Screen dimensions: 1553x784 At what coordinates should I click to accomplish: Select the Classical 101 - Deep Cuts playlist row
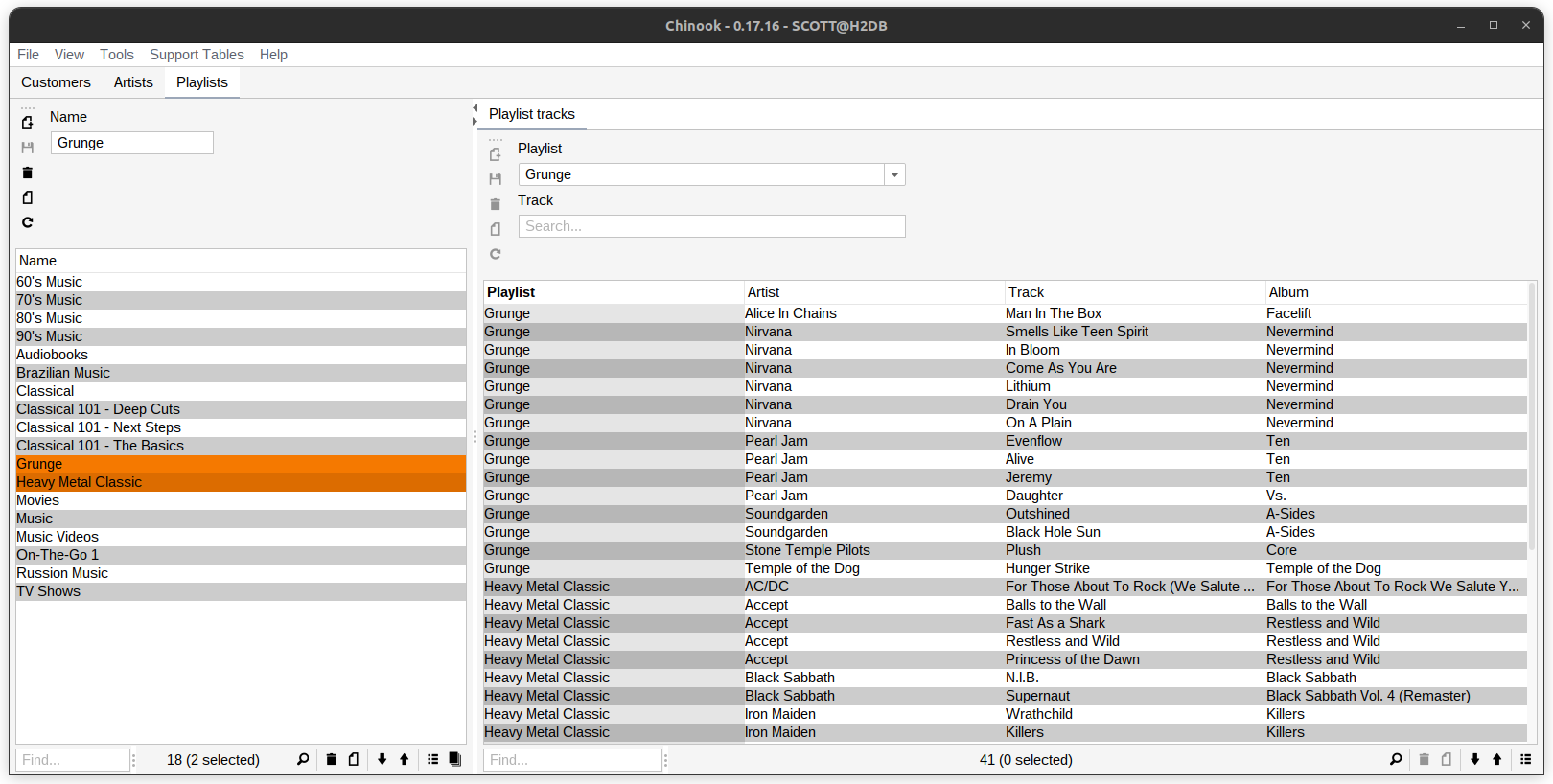241,409
